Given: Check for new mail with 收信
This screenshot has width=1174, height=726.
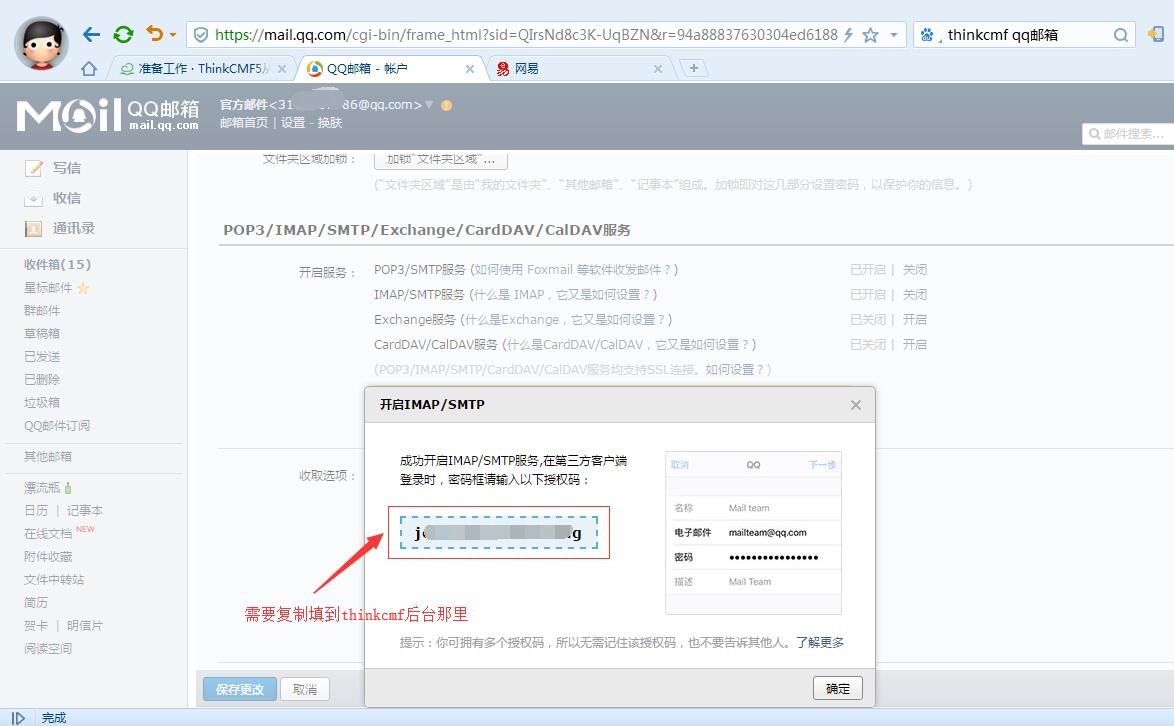Looking at the screenshot, I should pyautogui.click(x=67, y=198).
